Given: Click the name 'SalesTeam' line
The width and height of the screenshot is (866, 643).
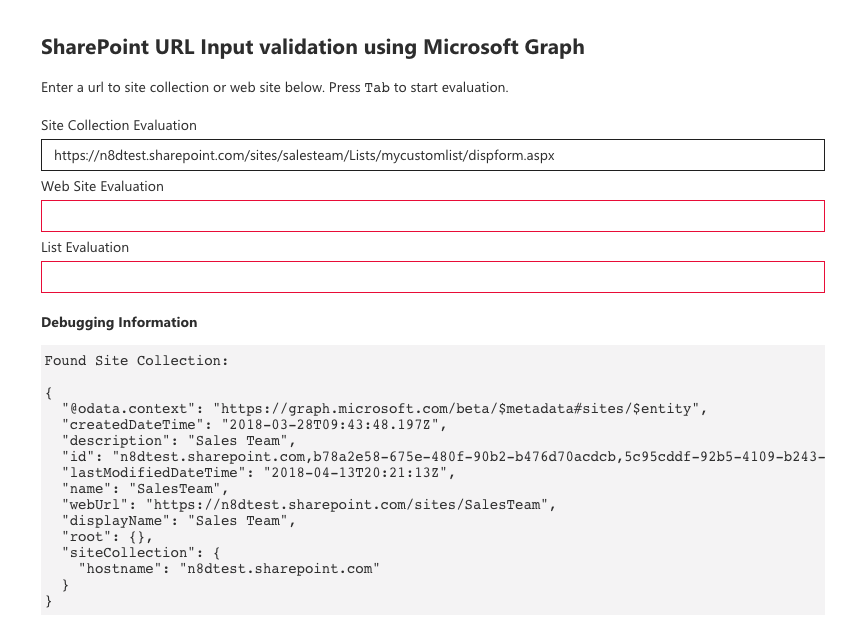Looking at the screenshot, I should pos(145,489).
